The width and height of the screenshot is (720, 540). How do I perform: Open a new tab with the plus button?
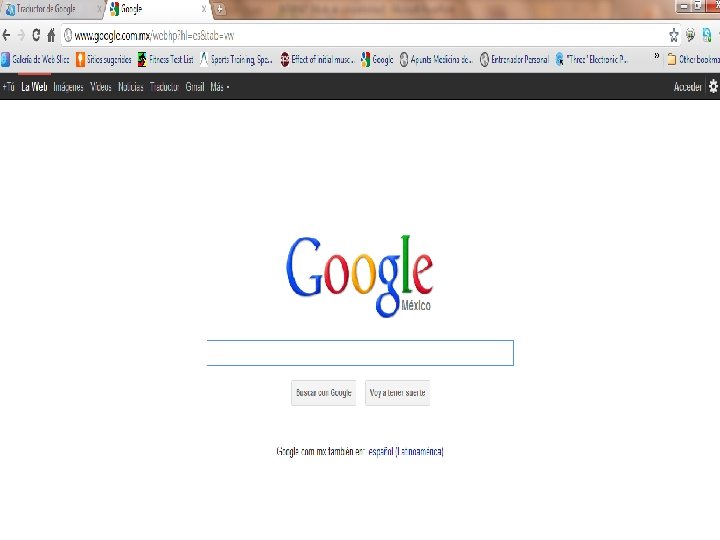(x=220, y=9)
